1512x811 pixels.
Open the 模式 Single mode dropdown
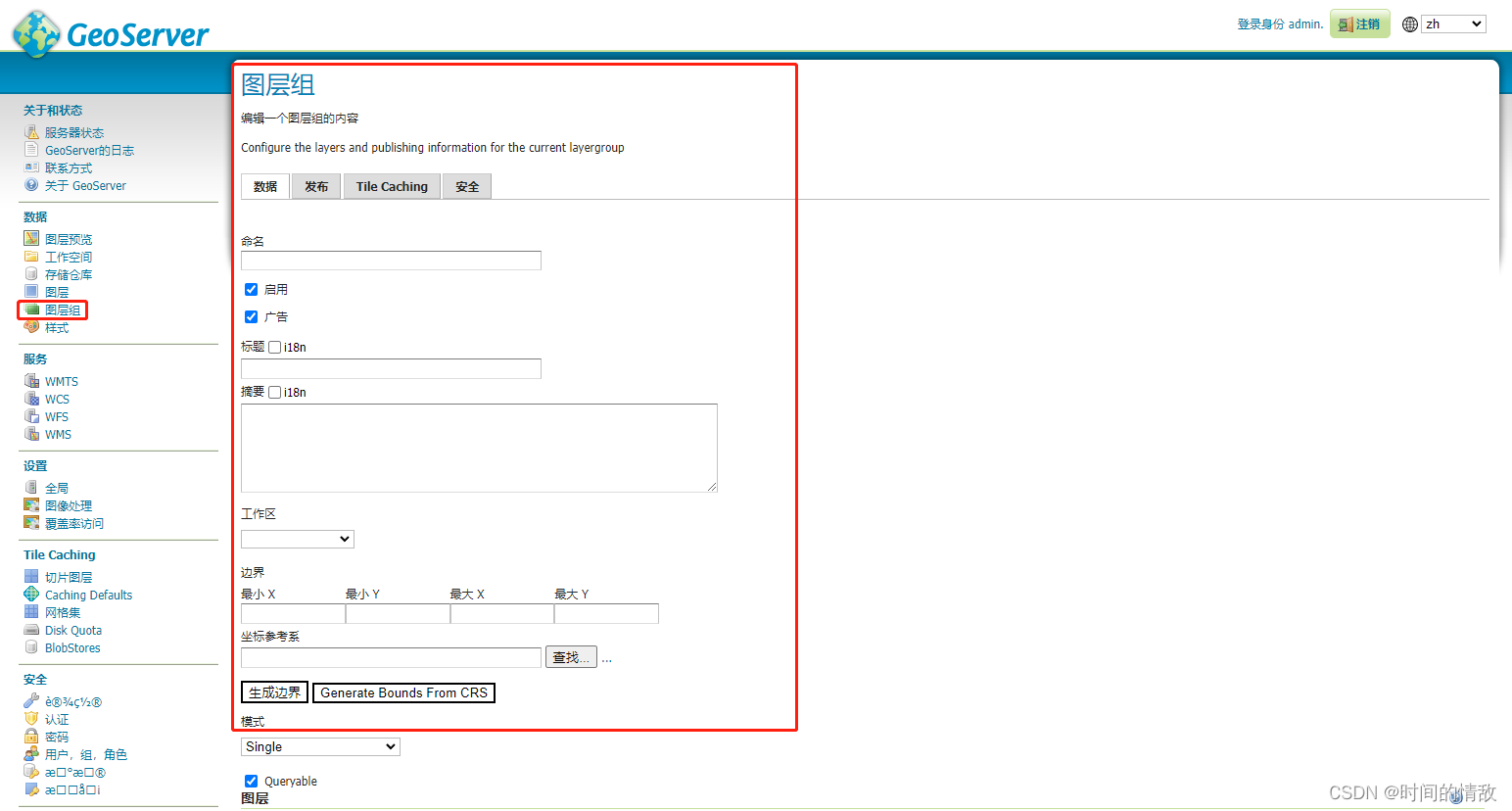(x=320, y=746)
